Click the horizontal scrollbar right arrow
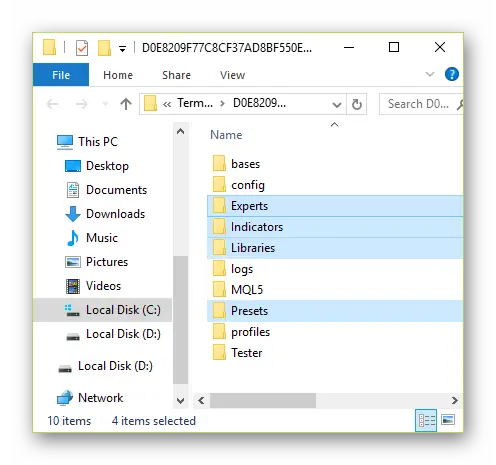 point(455,400)
